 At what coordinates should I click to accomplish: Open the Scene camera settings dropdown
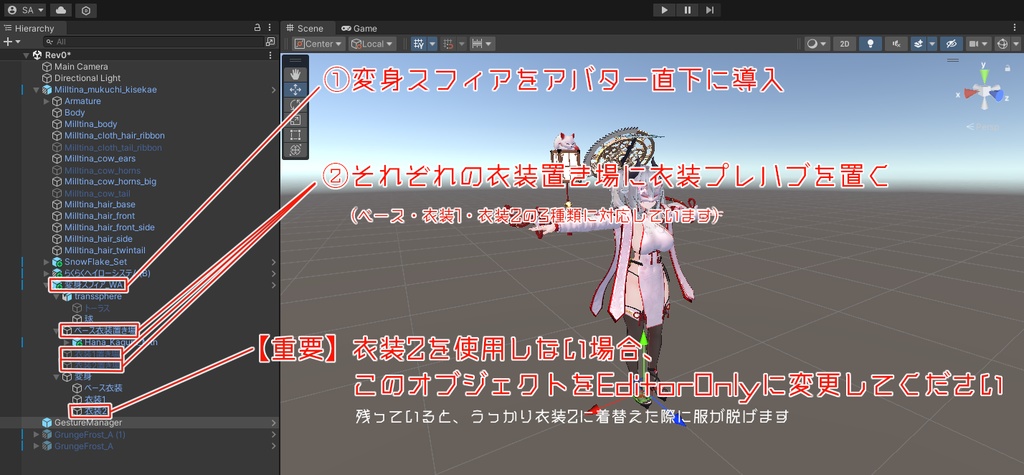tap(978, 44)
